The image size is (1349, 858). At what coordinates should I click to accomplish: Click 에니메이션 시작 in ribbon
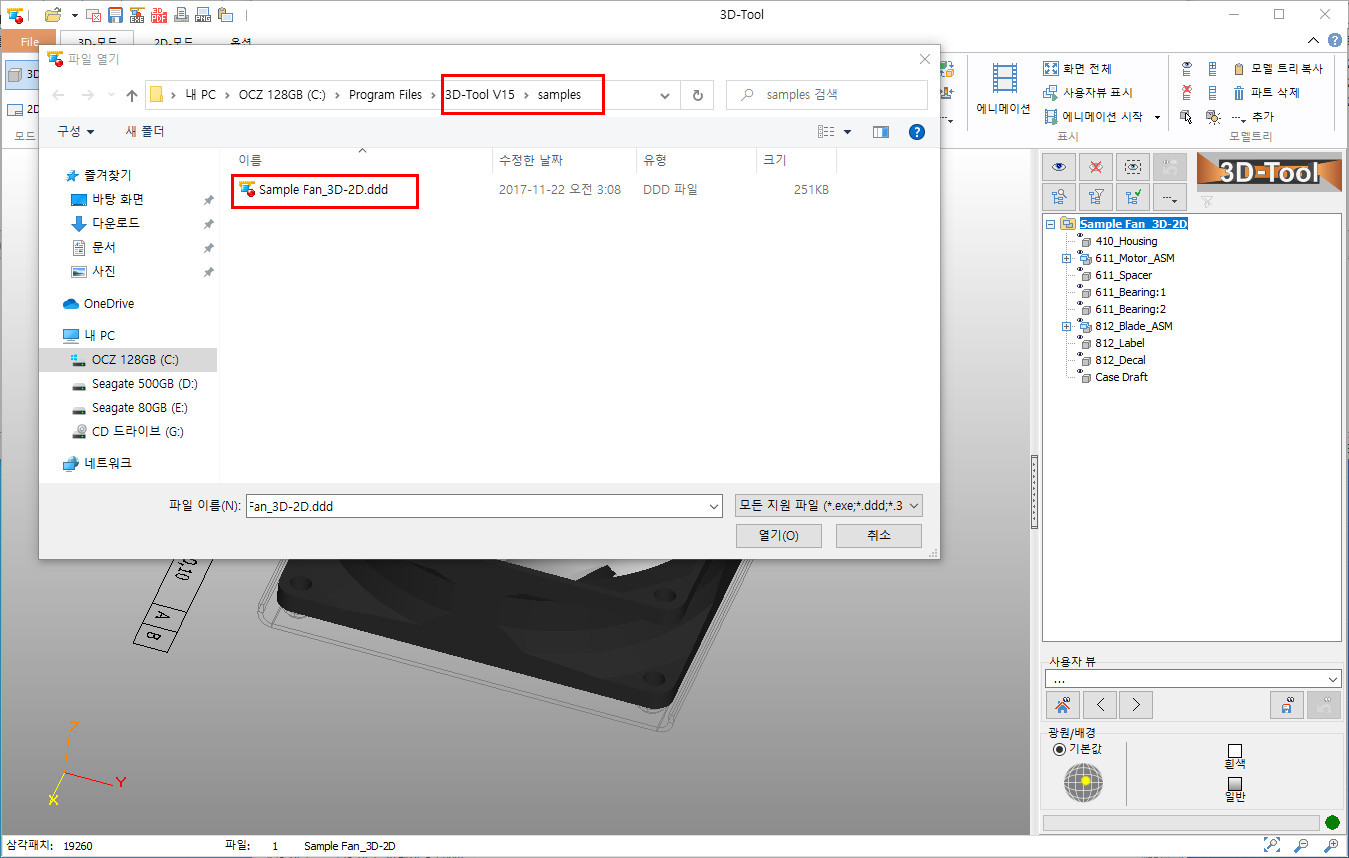[x=1094, y=117]
